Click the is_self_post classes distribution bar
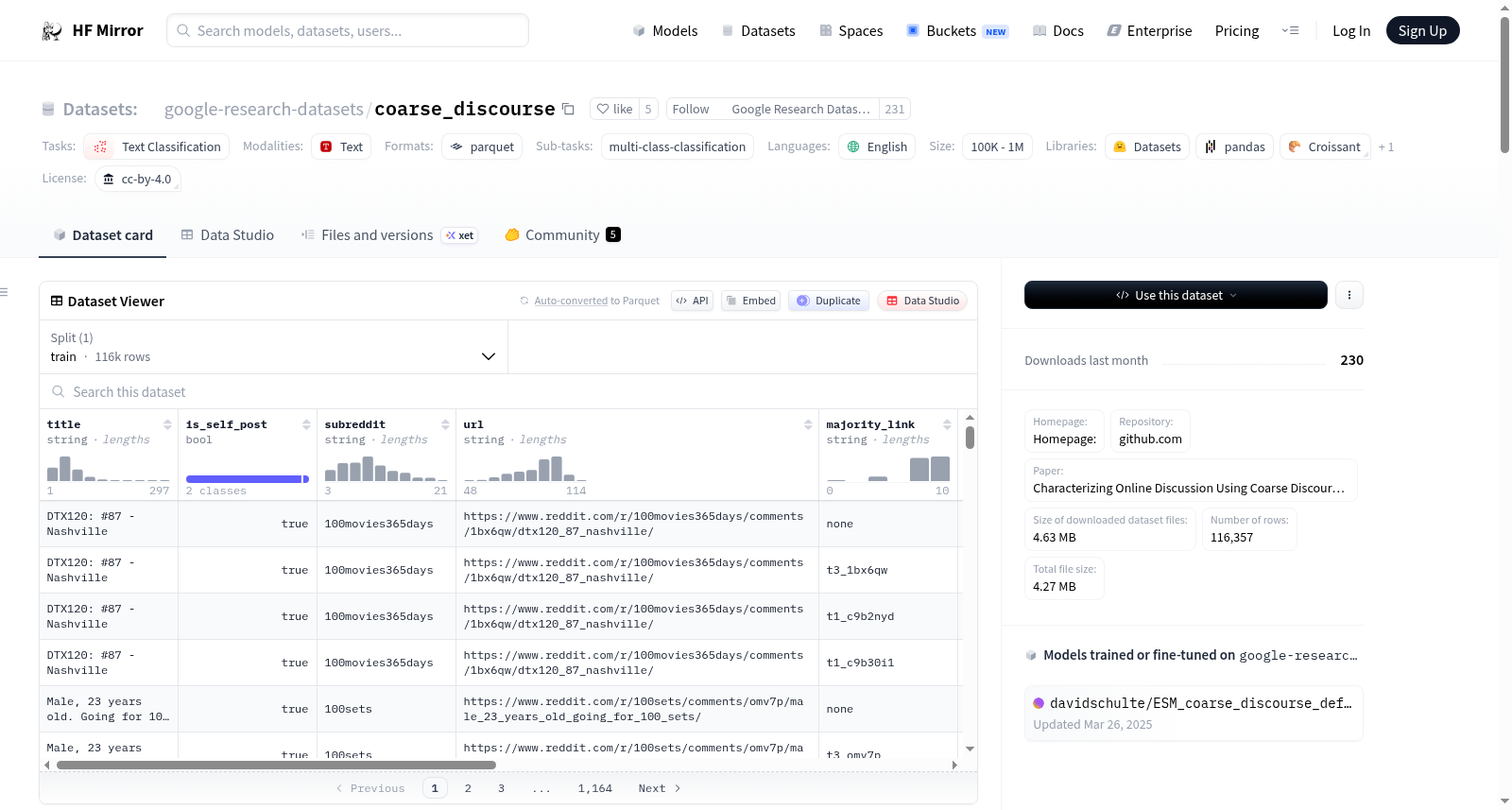Image resolution: width=1512 pixels, height=810 pixels. 248,479
